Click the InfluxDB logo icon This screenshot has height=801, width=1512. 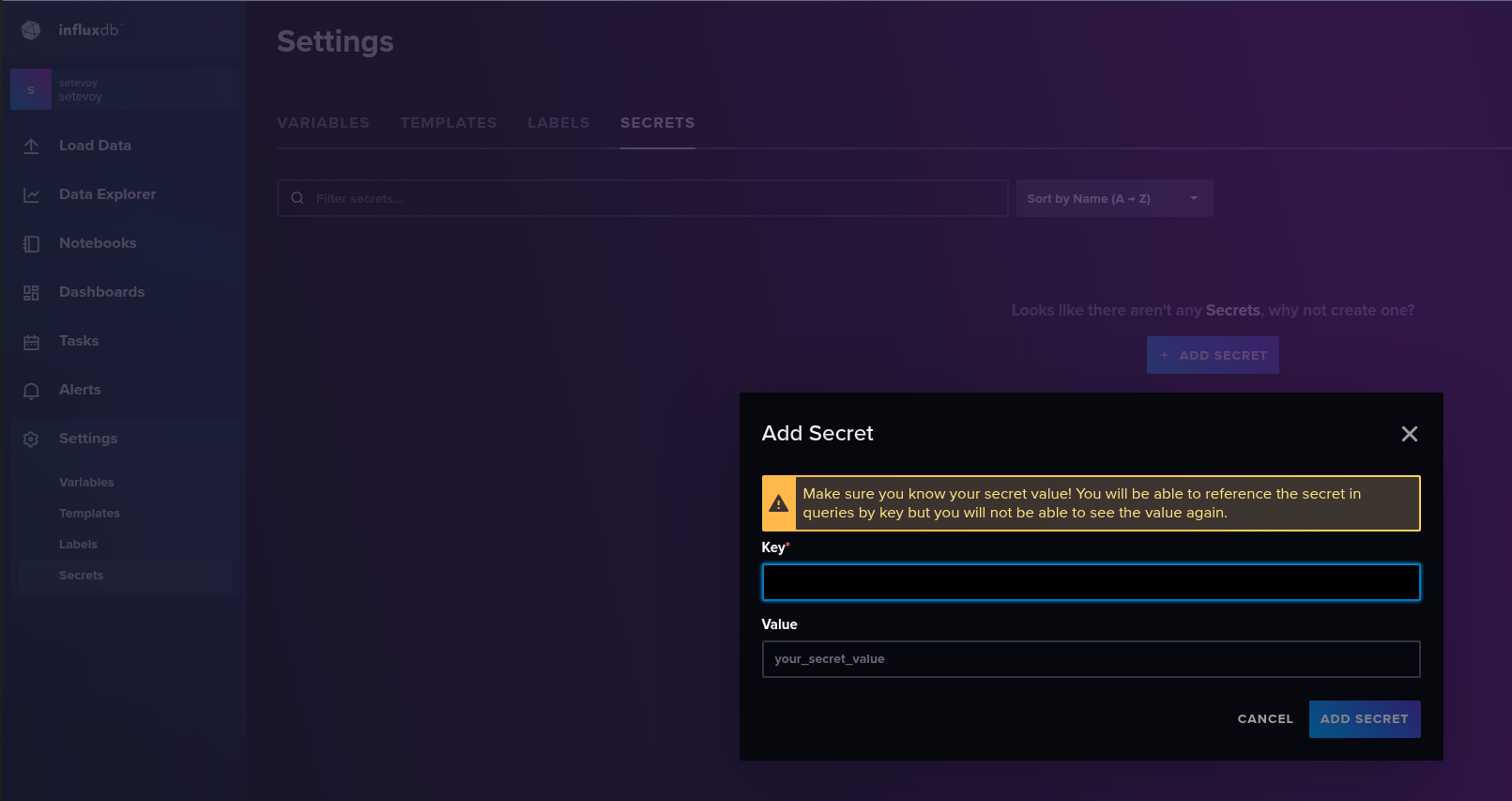[x=31, y=30]
